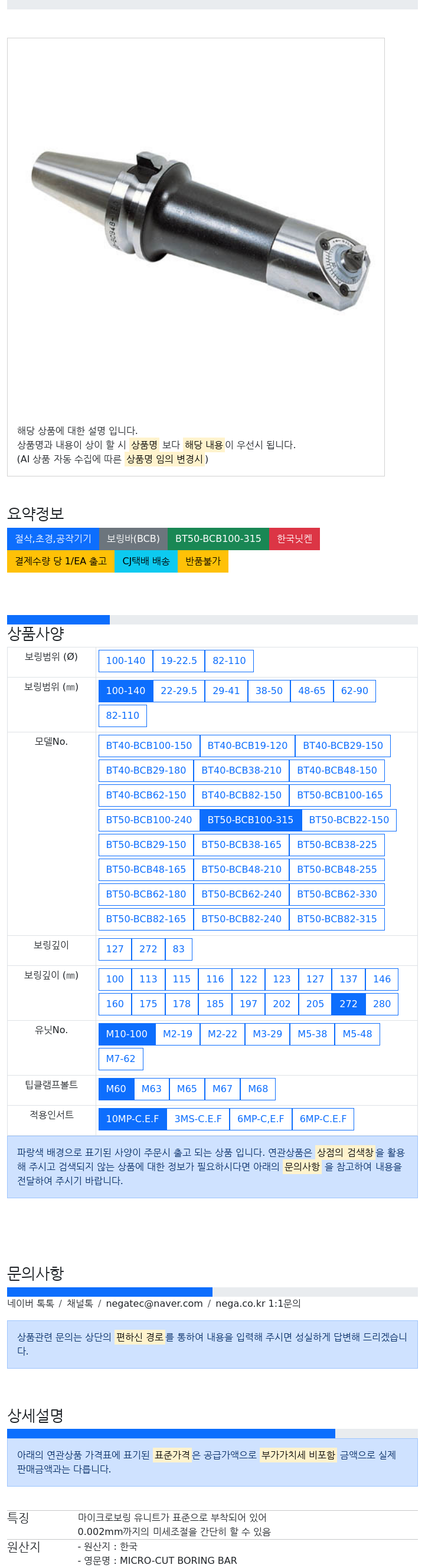Click the highlighted BT50-BCB100-315 model option
The image size is (425, 1568).
[251, 820]
